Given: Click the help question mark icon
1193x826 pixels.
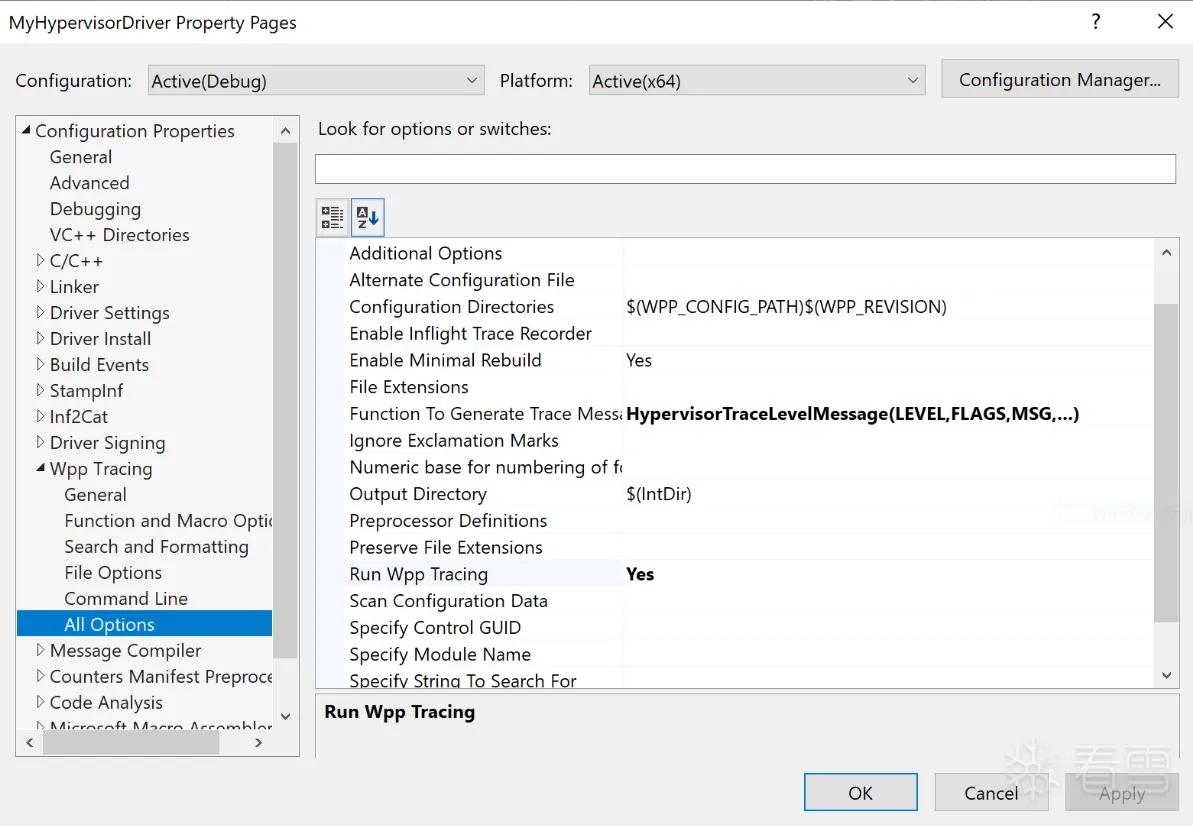Looking at the screenshot, I should click(x=1096, y=21).
